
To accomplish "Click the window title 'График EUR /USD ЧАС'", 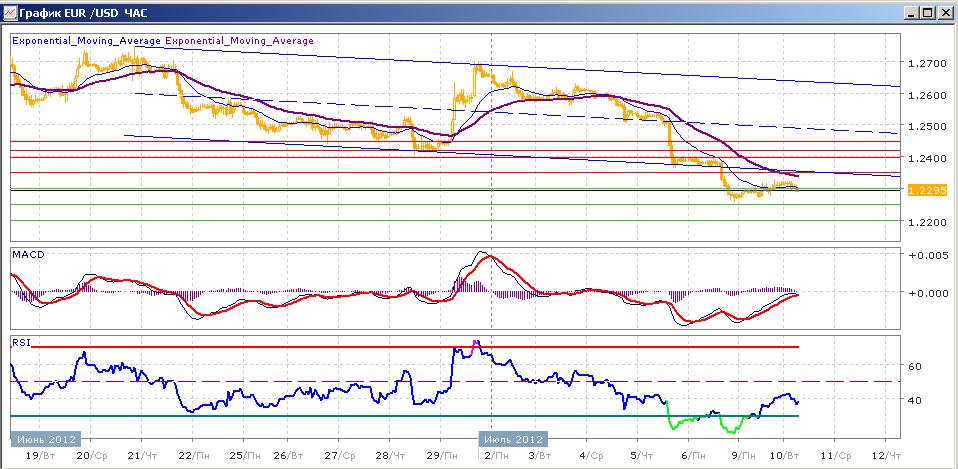I will (83, 12).
